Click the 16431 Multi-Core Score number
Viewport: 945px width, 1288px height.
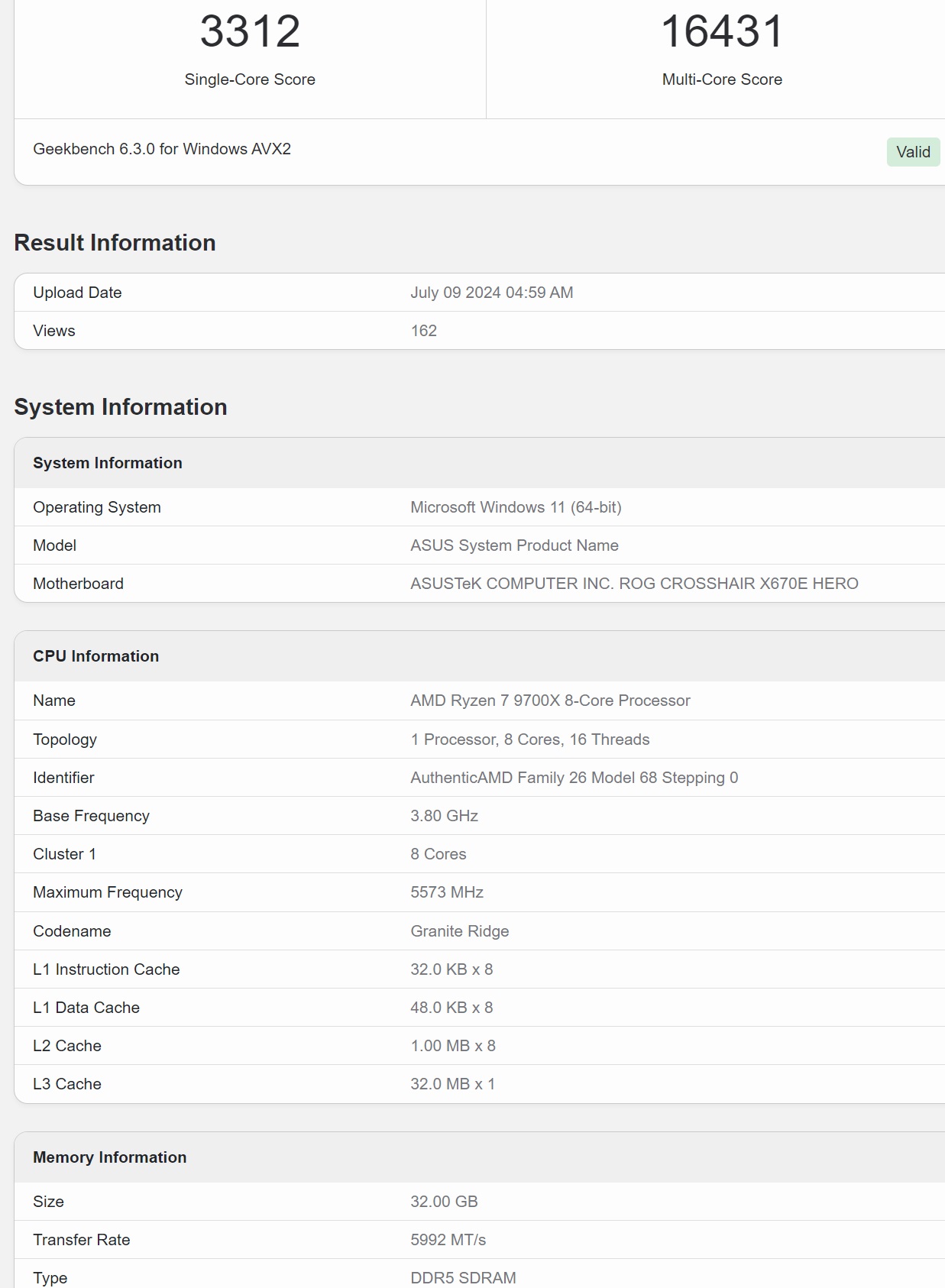click(722, 31)
